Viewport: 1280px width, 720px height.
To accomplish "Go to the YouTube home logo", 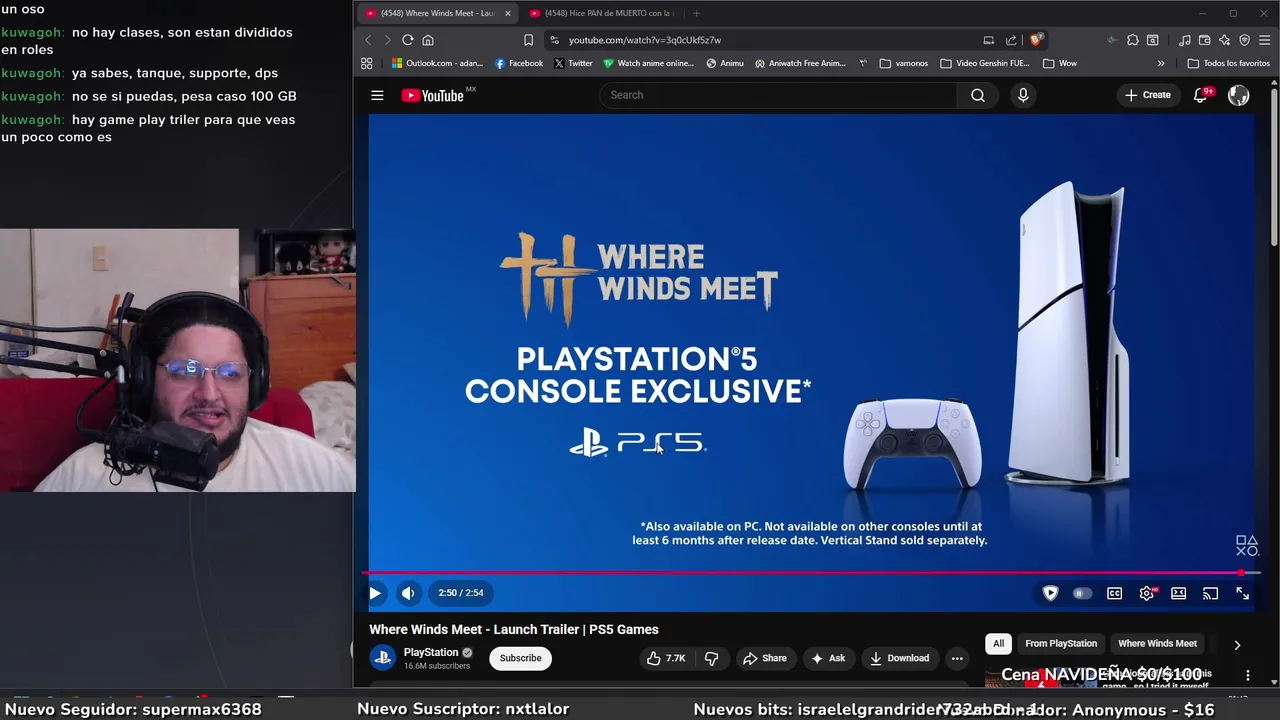I will tap(433, 95).
